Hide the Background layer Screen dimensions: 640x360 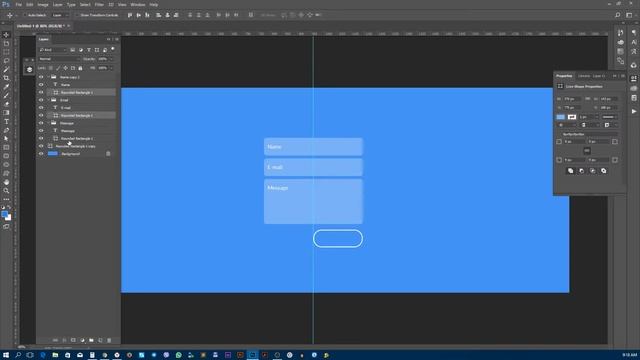(x=41, y=154)
